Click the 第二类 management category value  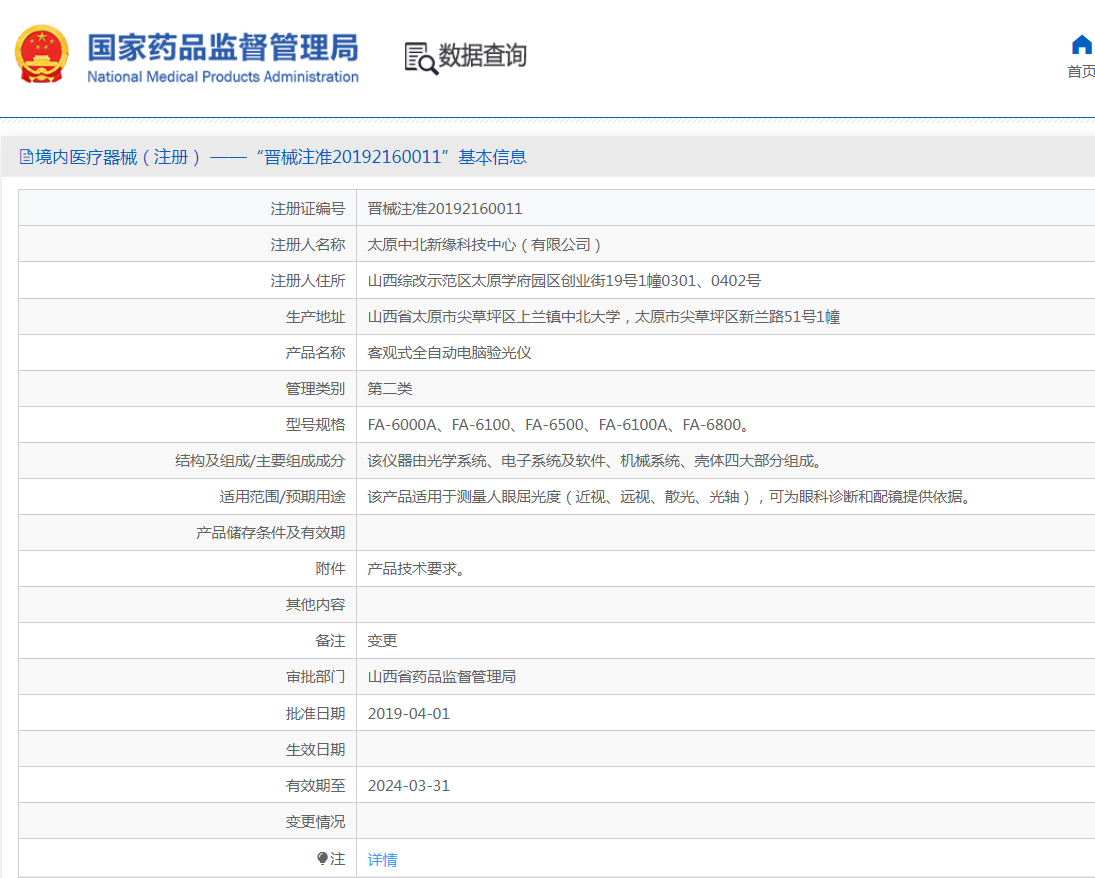pyautogui.click(x=390, y=389)
